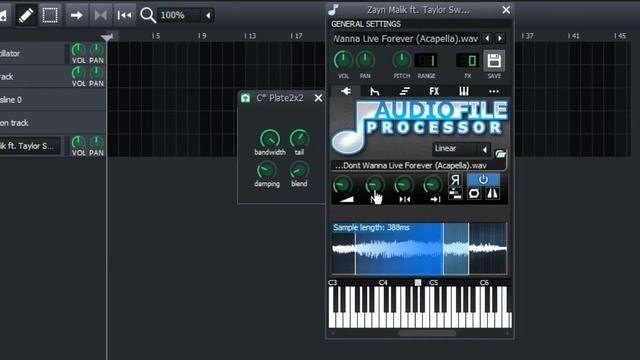Select previous preset with the left arrow
Screen dimensions: 640x360
click(x=487, y=38)
